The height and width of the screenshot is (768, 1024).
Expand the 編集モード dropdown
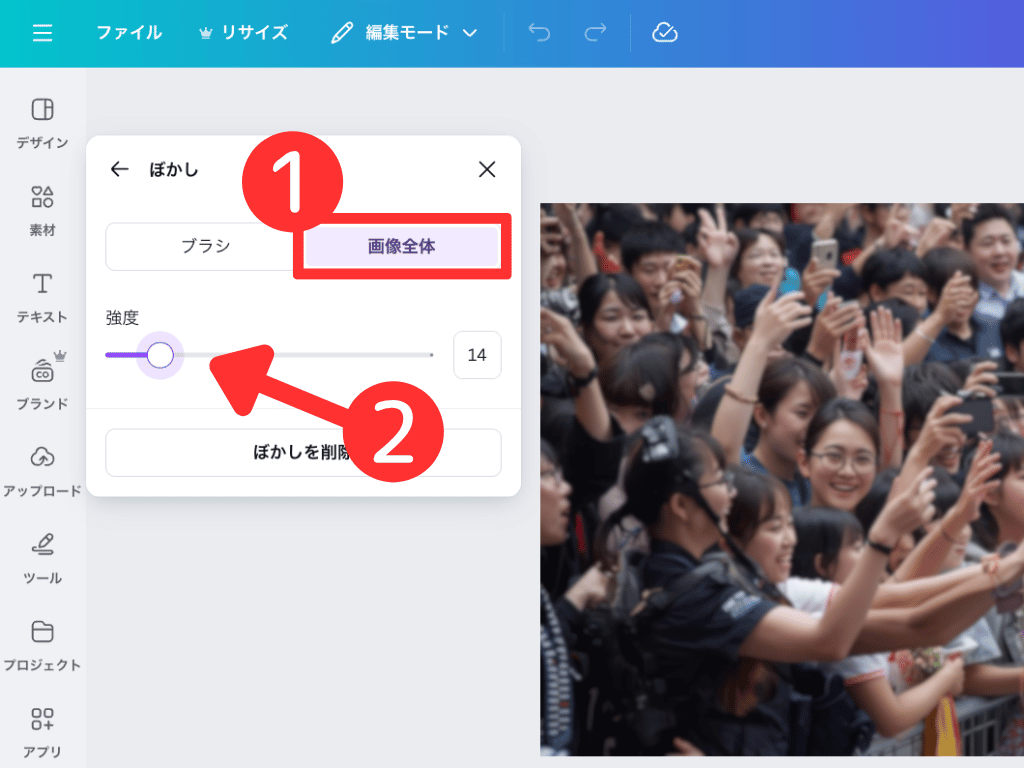(404, 33)
